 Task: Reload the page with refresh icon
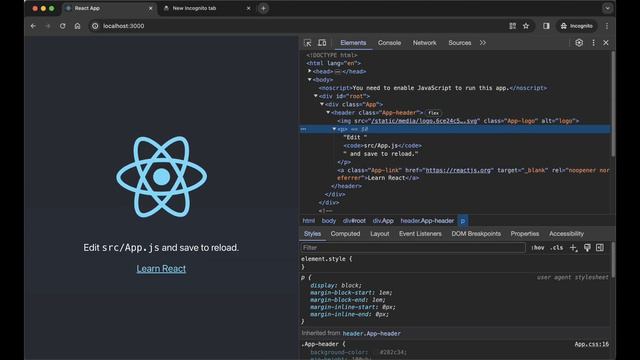[62, 26]
